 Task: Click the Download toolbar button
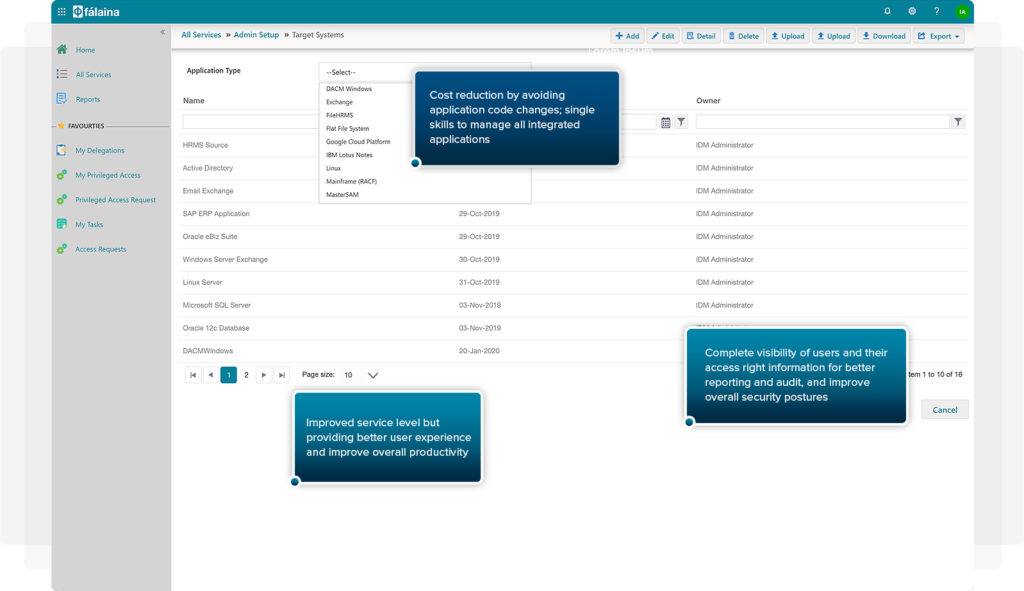click(884, 36)
